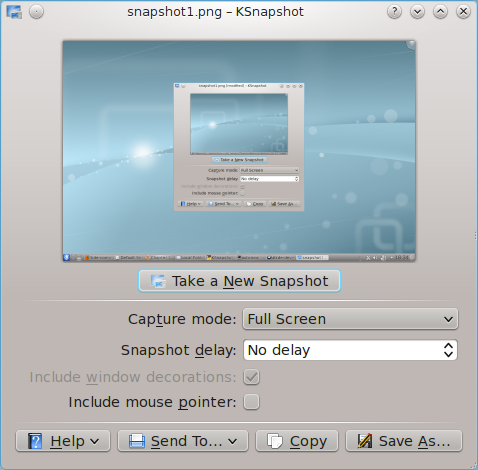
Task: Open the Help dropdown button
Action: click(63, 441)
